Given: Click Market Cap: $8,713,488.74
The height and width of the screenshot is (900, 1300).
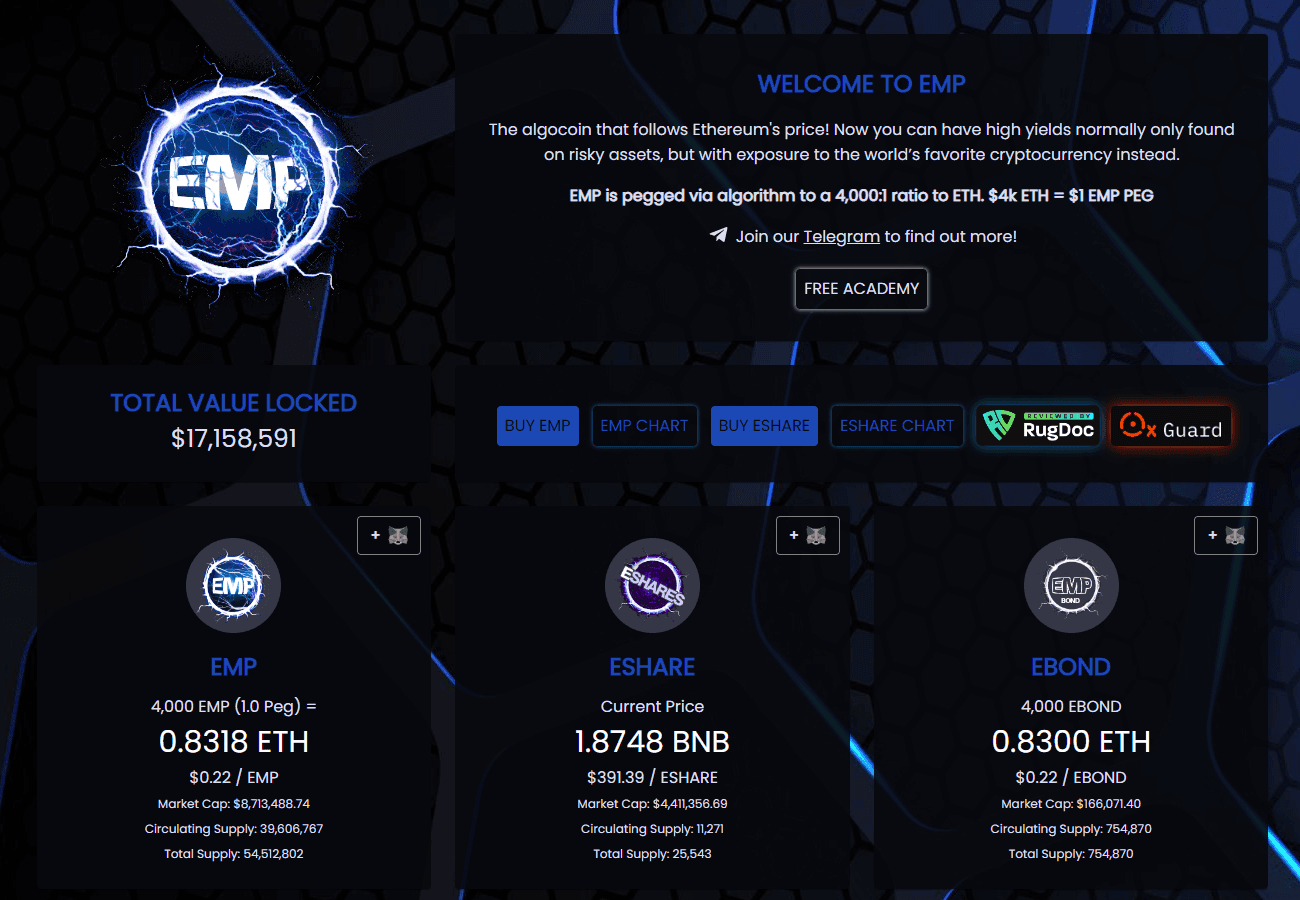Looking at the screenshot, I should [234, 804].
